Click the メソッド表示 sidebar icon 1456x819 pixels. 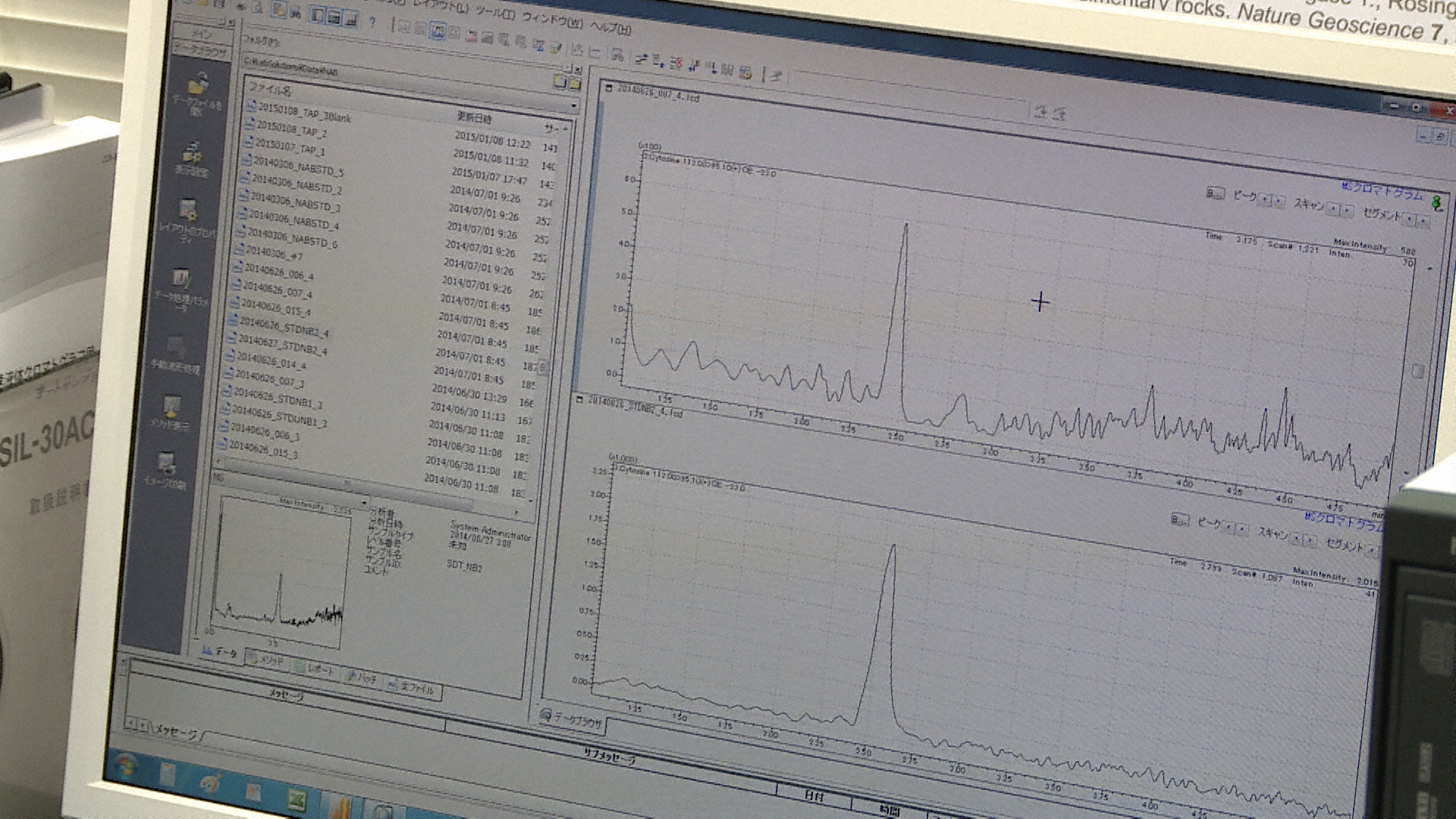(171, 413)
